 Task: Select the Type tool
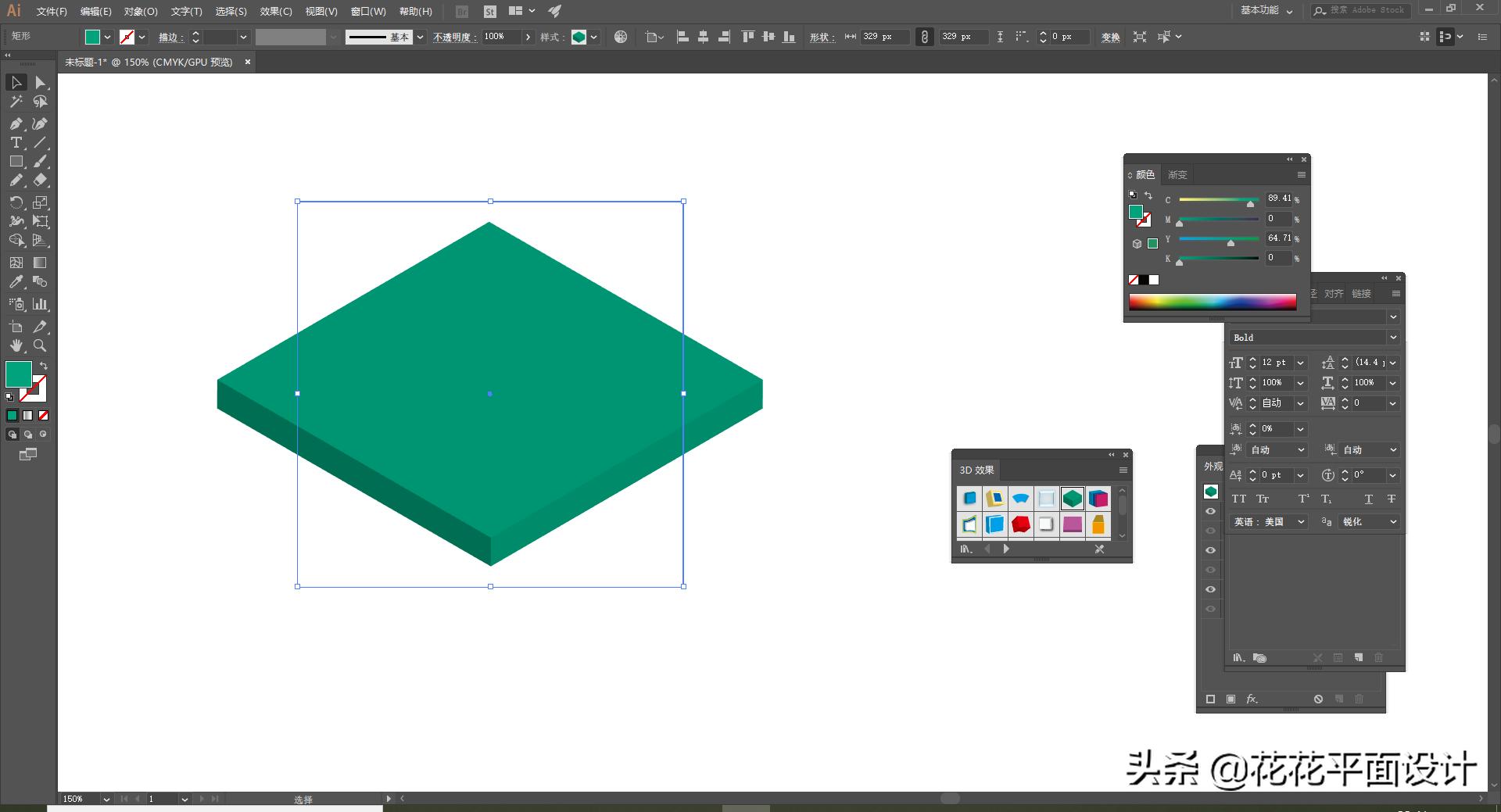pyautogui.click(x=16, y=142)
